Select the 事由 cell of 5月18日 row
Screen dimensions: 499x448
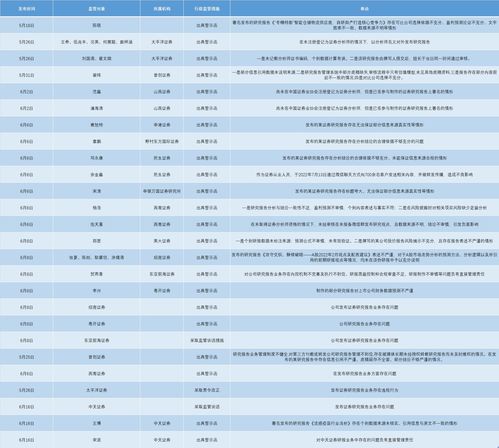[x=365, y=25]
